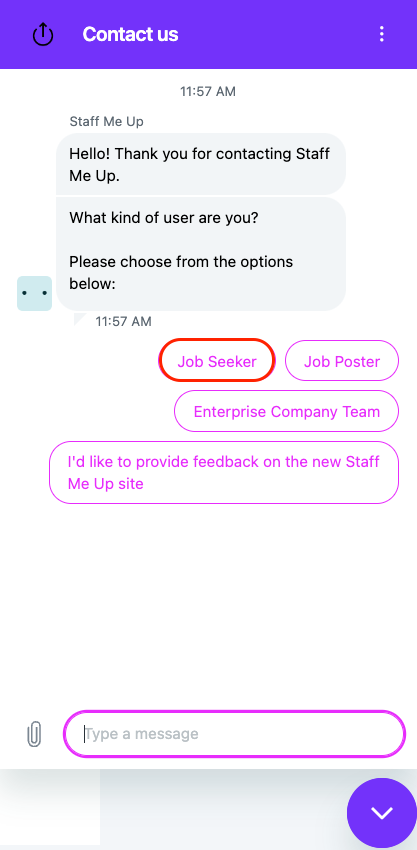Click the Staff Me Up sender name
417x850 pixels.
(x=106, y=121)
